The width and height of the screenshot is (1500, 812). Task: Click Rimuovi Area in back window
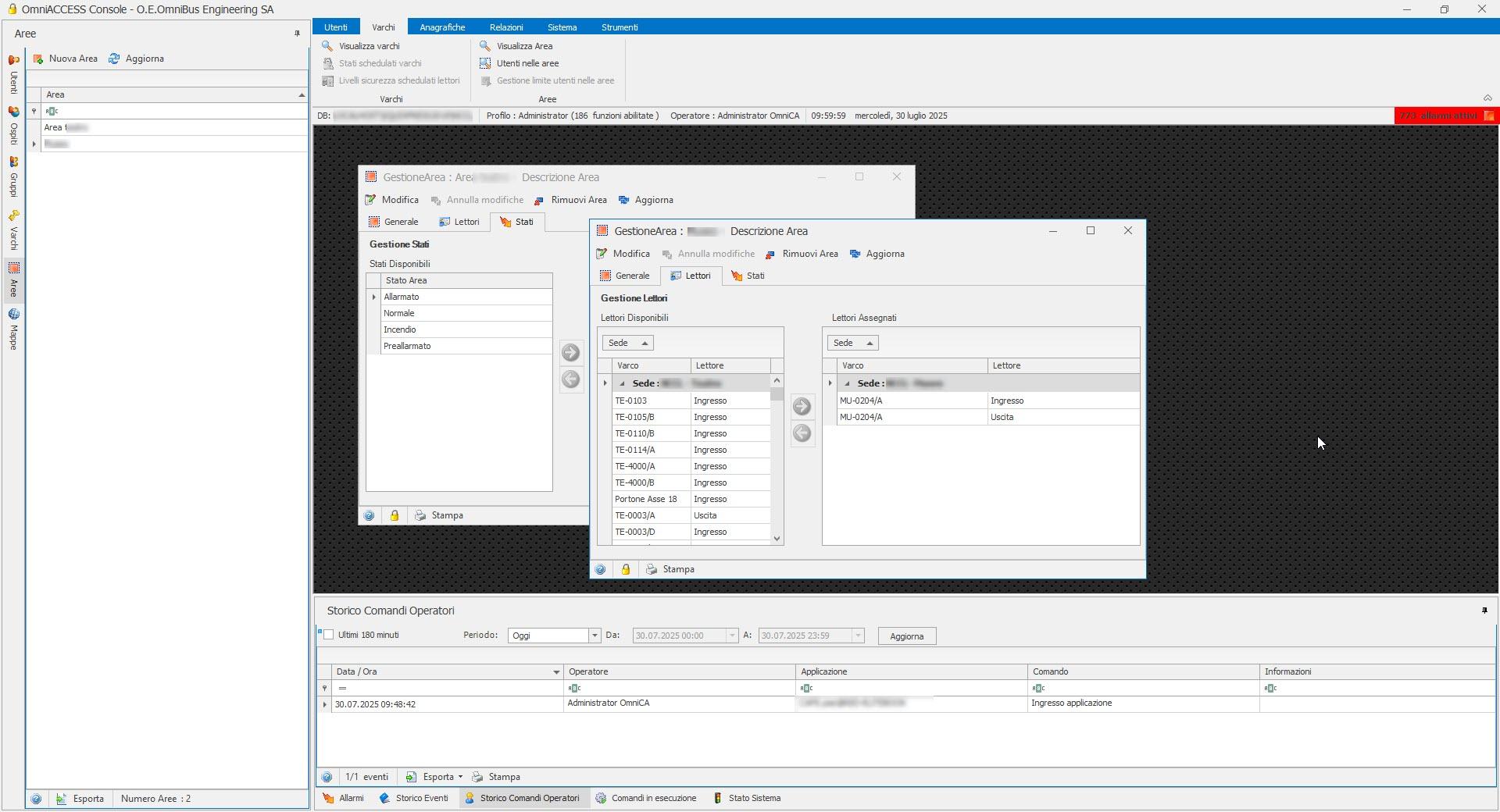tap(570, 200)
